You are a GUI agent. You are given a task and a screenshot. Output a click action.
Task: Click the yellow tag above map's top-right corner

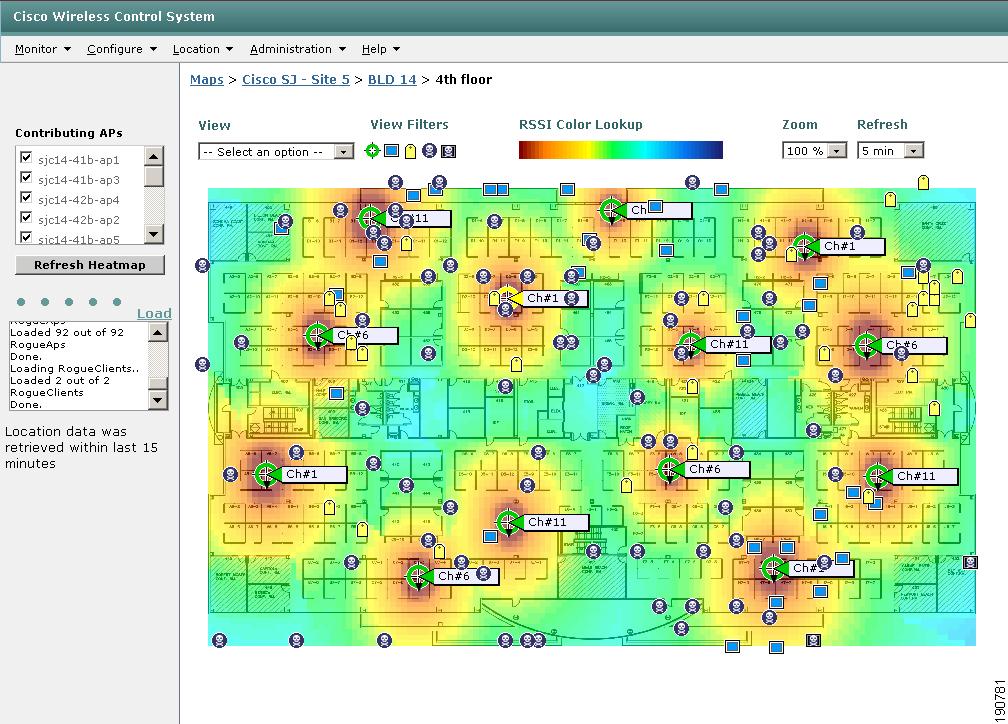(x=923, y=182)
